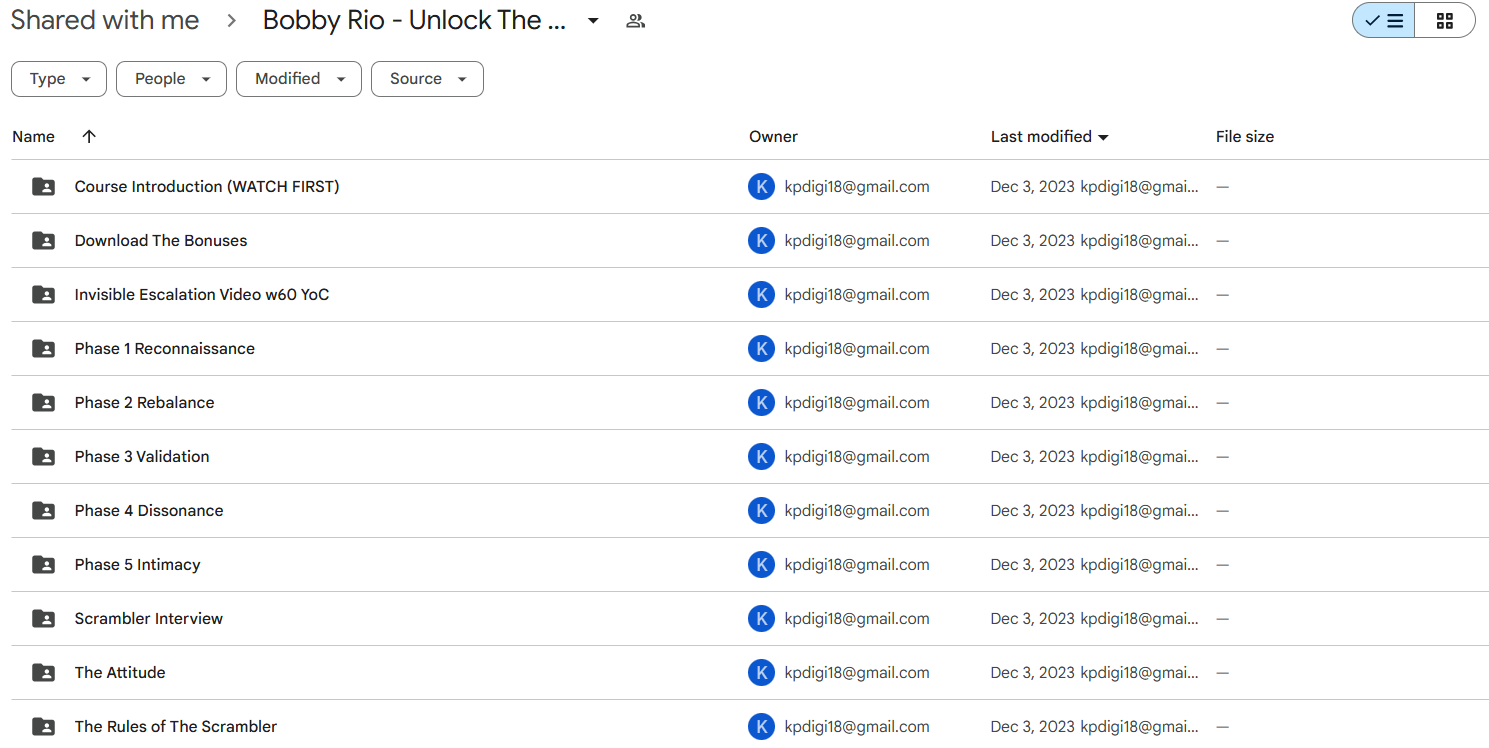Click the folder icon beside Invisible Escalation Video
Screen dimensions: 1489x748
43,295
